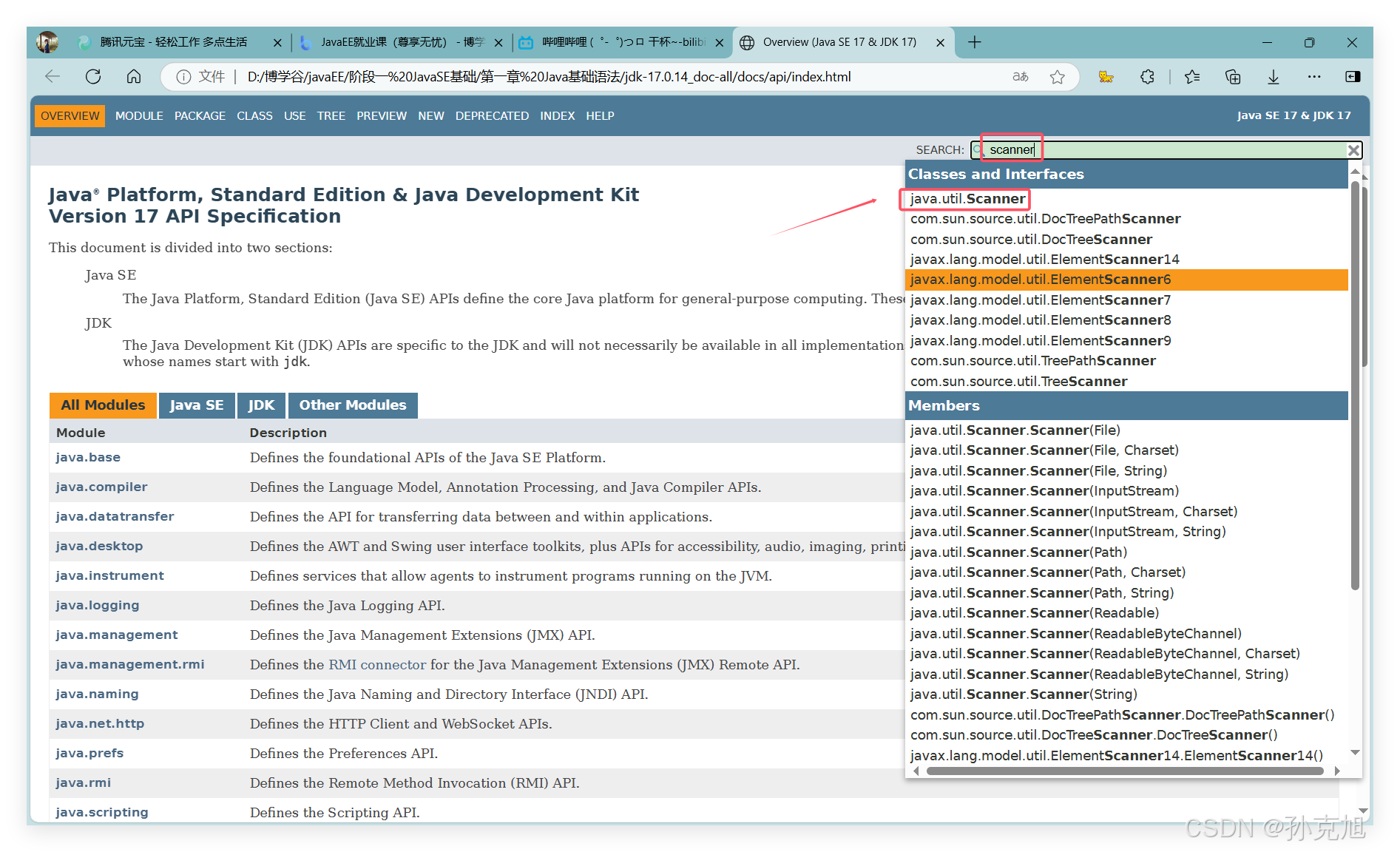Open the java.compiler module link
Viewport: 1400px width, 852px height.
pos(101,487)
